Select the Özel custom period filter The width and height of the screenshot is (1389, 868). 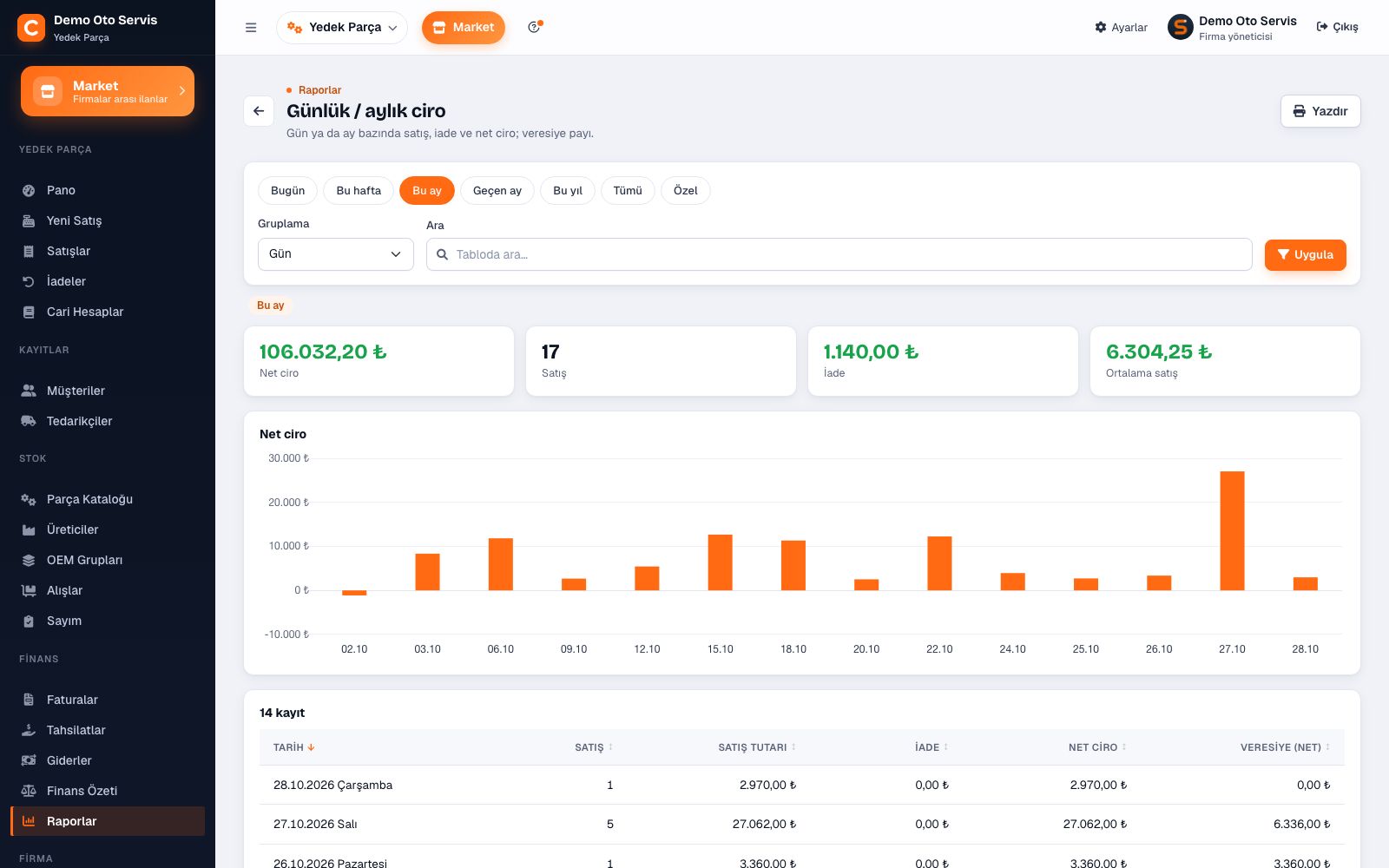point(686,191)
